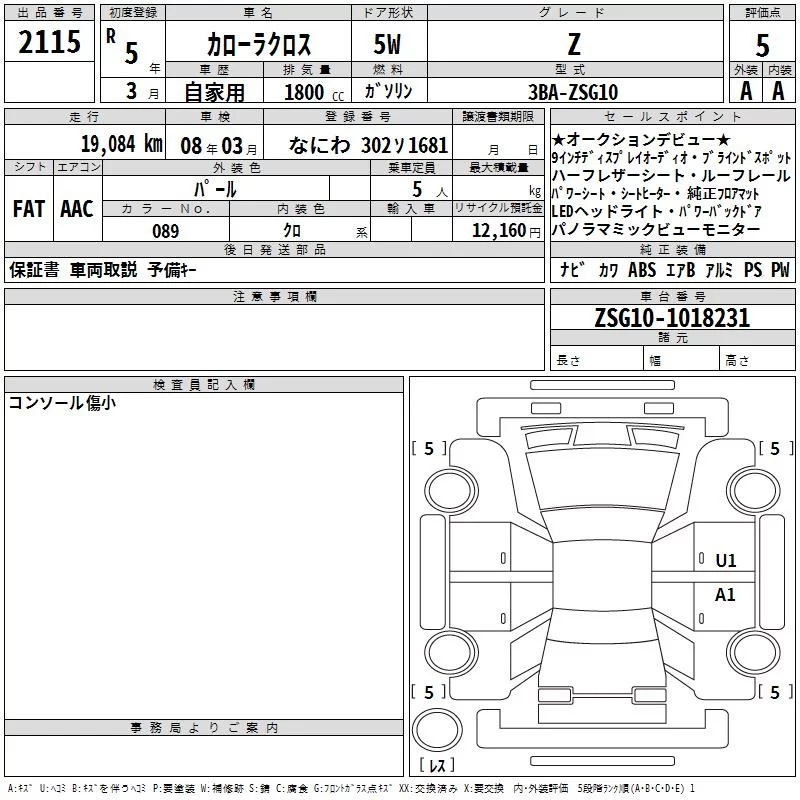Click the vehicle history value 自家用
The height and width of the screenshot is (800, 800).
(x=214, y=92)
